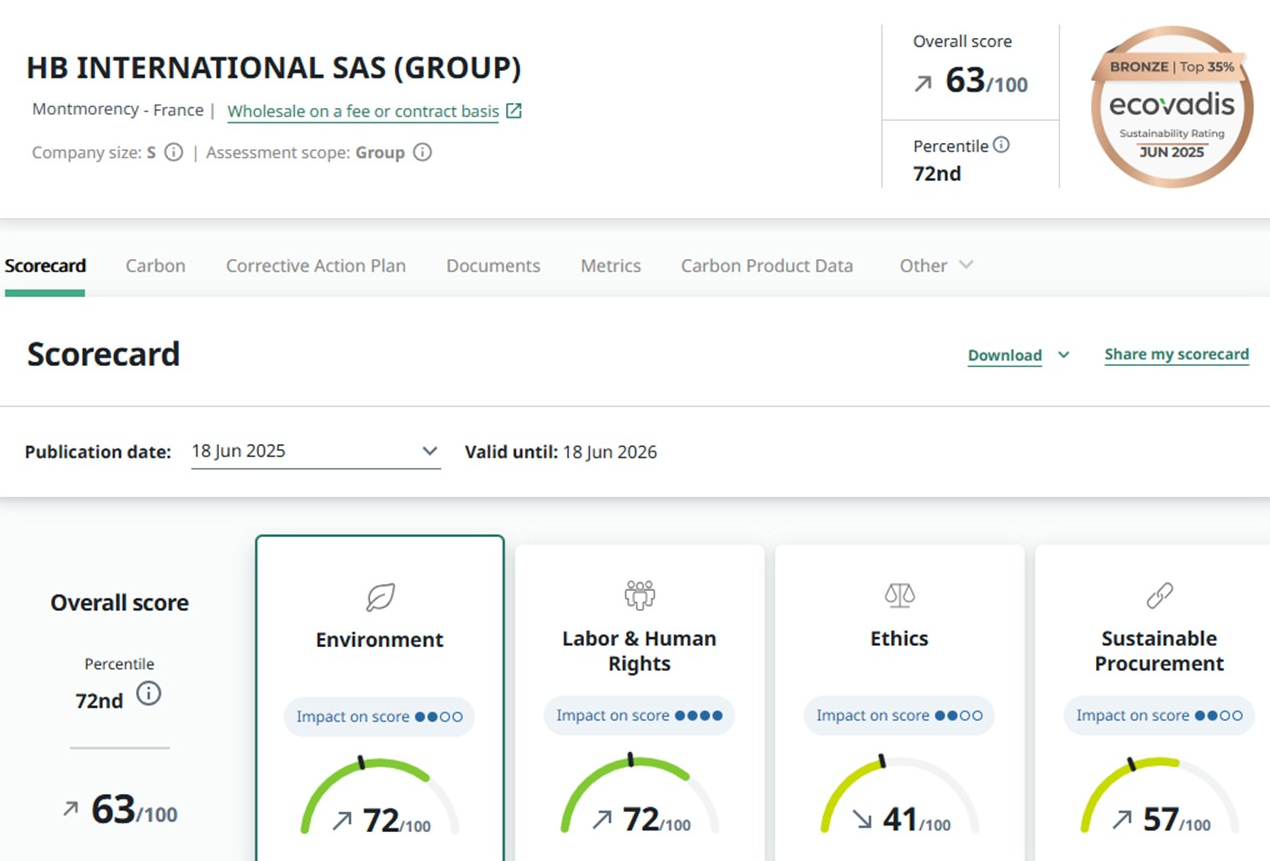
Task: Click the Valid until 18 Jun 2026 text
Action: pos(561,452)
